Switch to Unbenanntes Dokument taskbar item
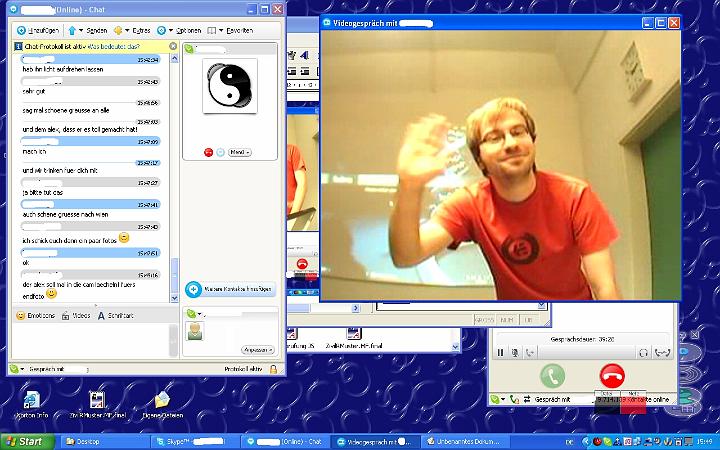 click(464, 442)
